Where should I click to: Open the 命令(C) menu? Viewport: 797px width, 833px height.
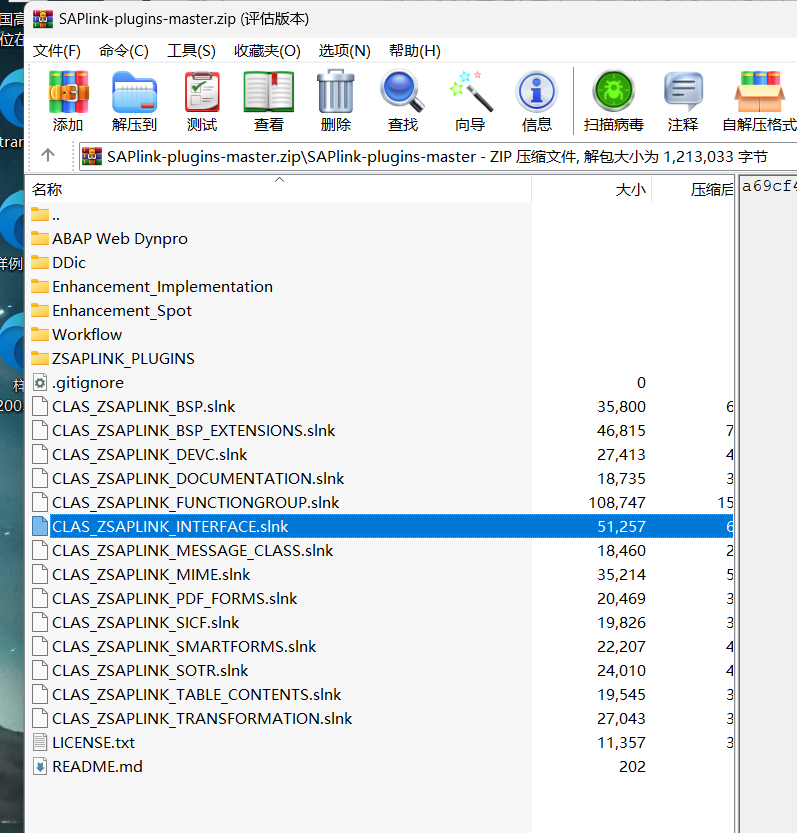click(124, 51)
